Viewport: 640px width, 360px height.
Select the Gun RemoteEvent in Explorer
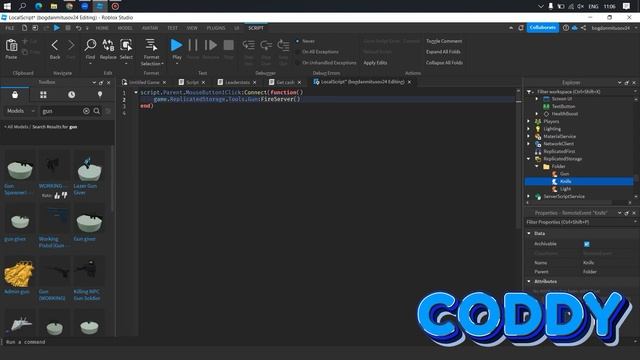pos(564,174)
